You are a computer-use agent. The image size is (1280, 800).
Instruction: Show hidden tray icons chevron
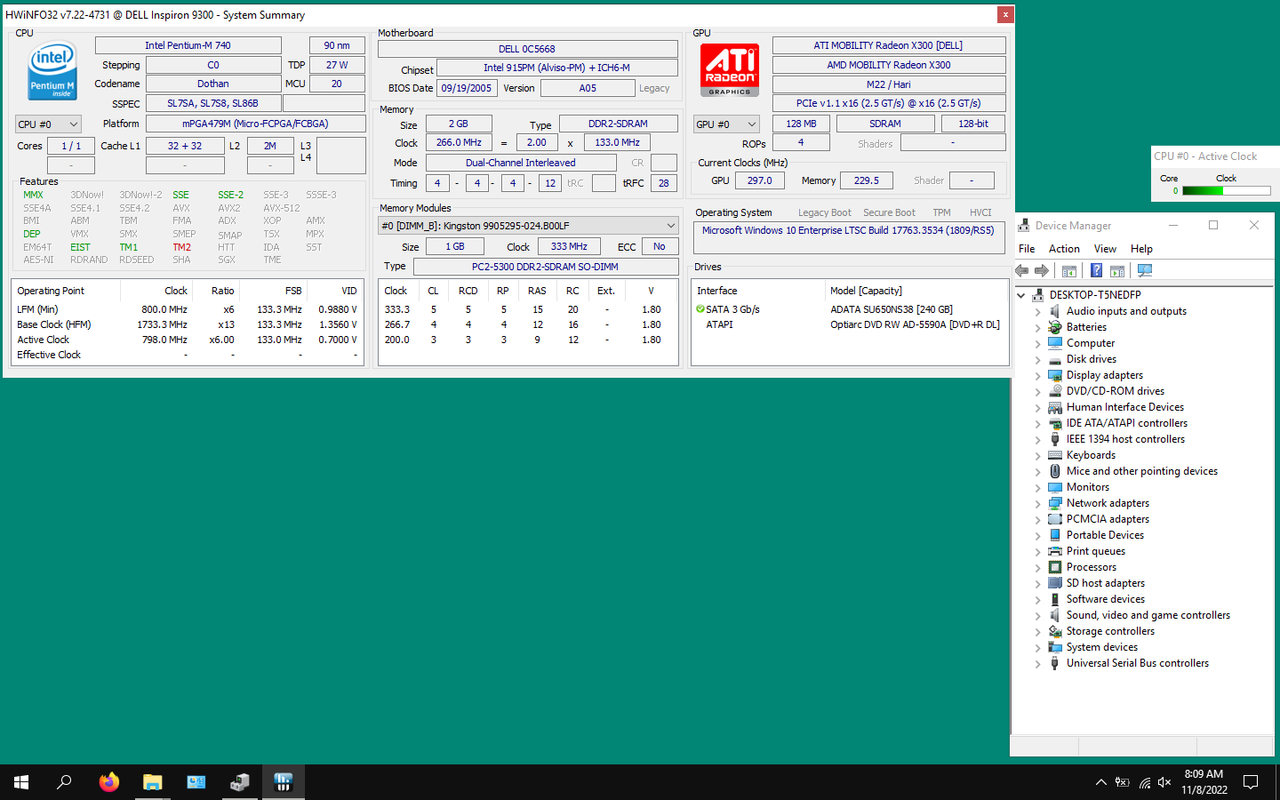(x=1101, y=782)
